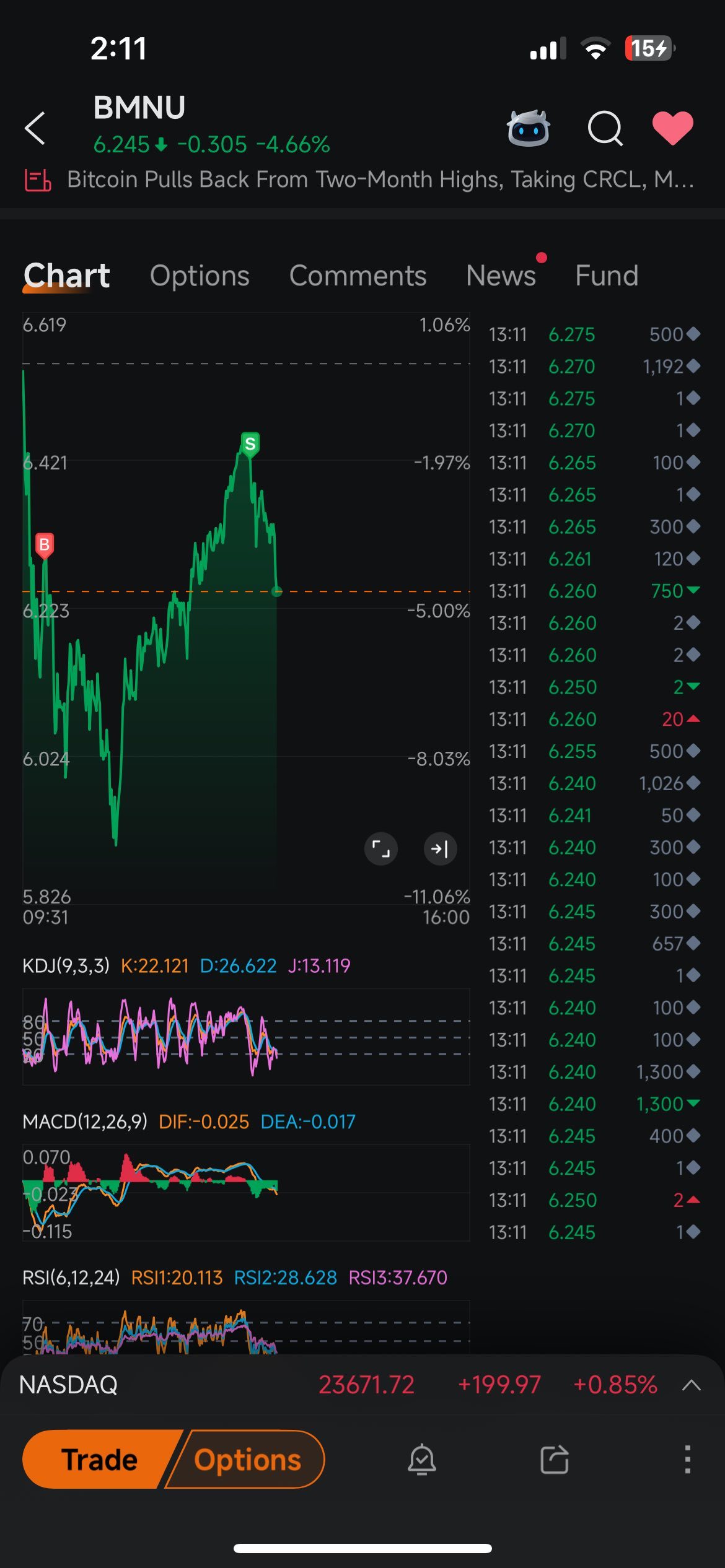725x1568 pixels.
Task: Open the MACD(12,26,9) indicator label
Action: pos(85,1122)
